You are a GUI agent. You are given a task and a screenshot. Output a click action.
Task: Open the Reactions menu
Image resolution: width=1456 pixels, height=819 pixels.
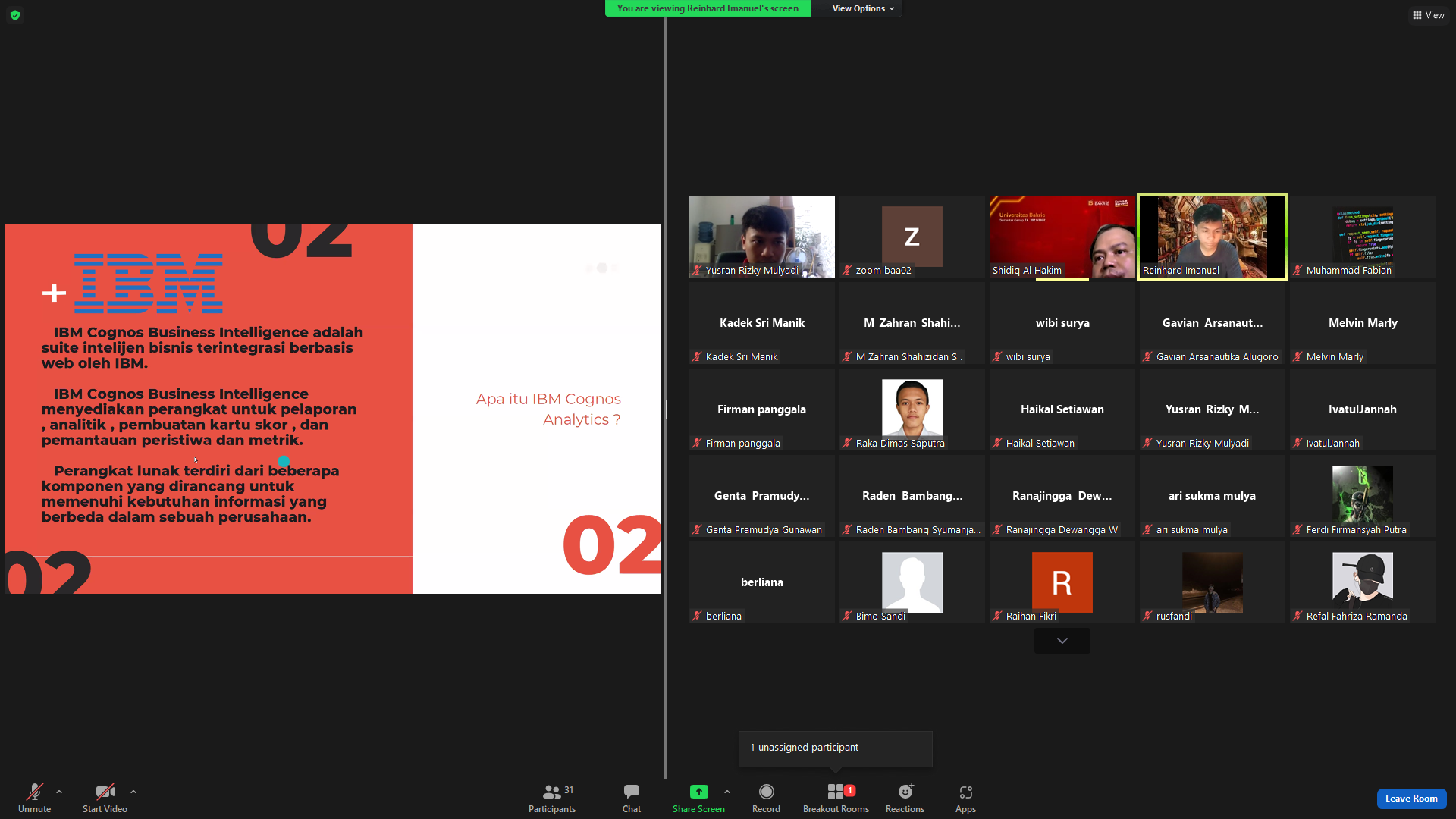[905, 798]
